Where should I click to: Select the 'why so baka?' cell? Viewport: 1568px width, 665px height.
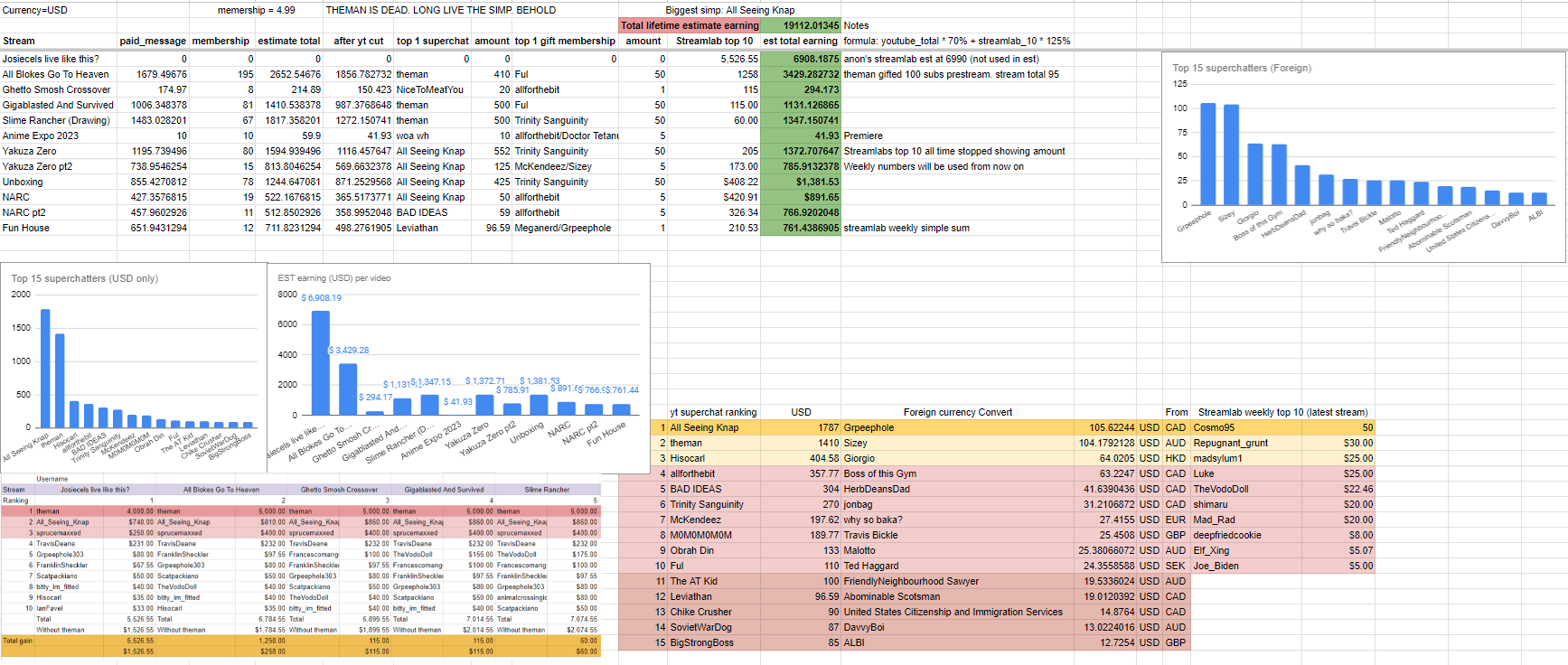click(873, 520)
